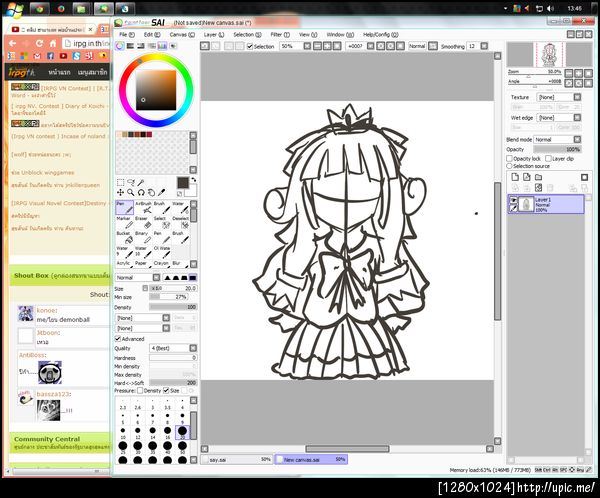Open the first [None] brush shape dropdown
The height and width of the screenshot is (498, 600).
click(142, 318)
